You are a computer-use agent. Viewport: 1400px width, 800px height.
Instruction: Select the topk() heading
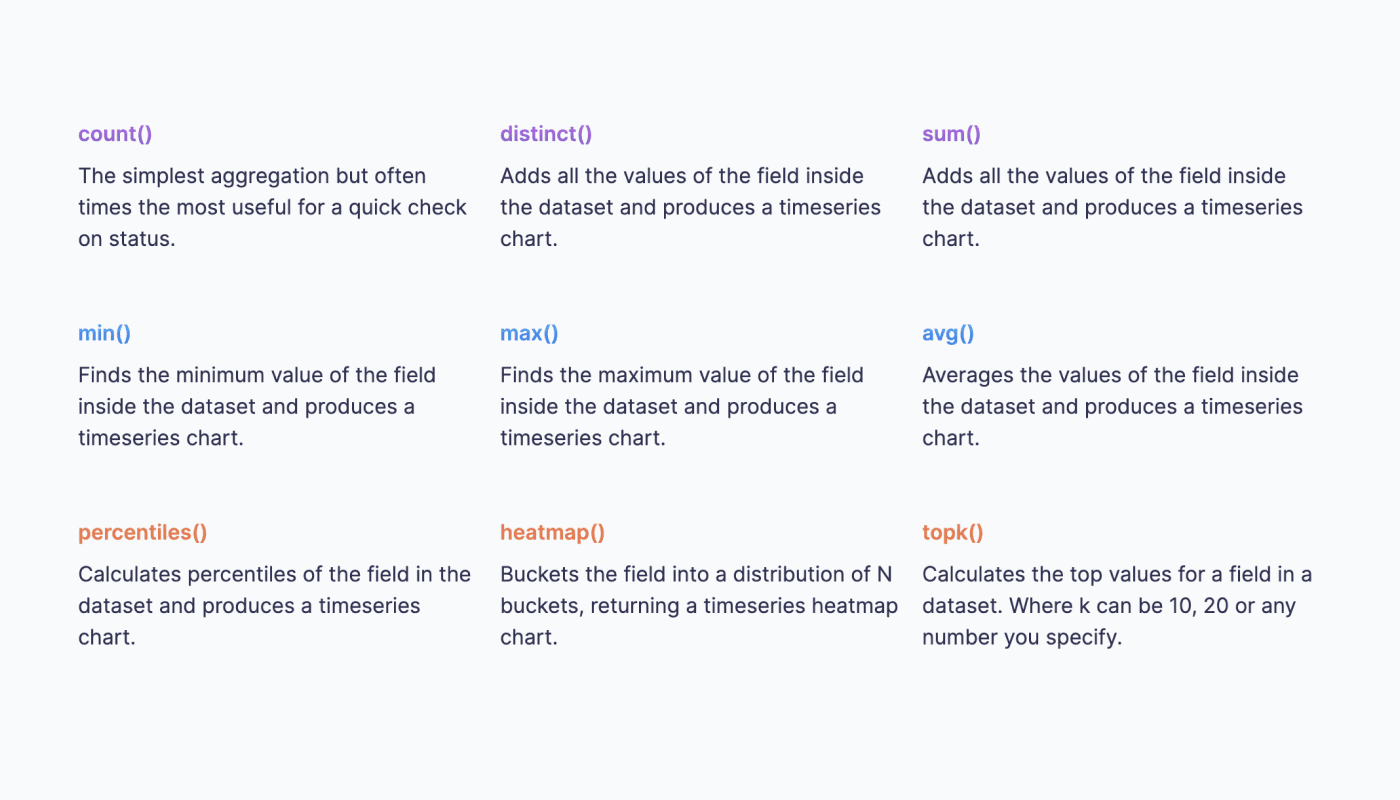coord(952,532)
